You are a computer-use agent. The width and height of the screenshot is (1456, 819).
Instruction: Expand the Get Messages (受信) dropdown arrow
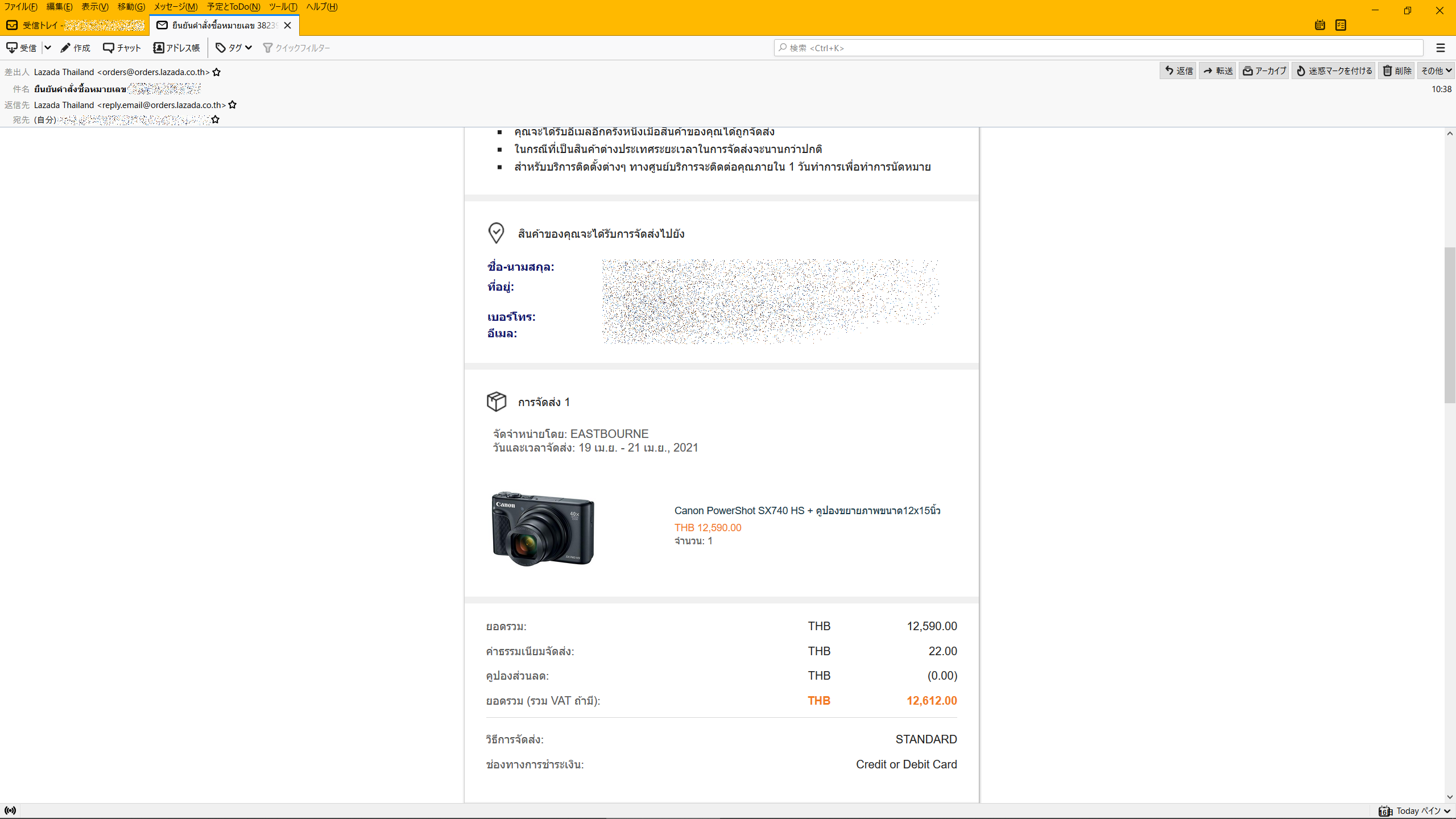(x=48, y=48)
